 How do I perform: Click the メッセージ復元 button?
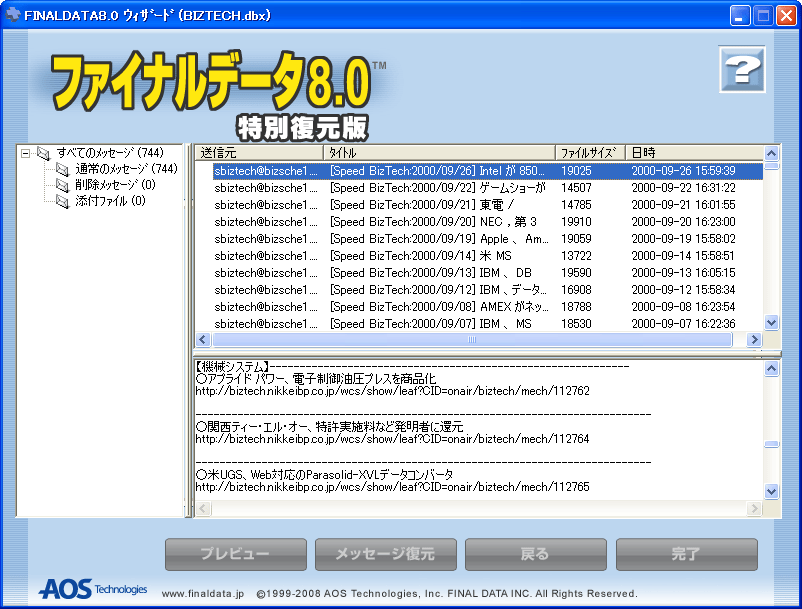[x=386, y=554]
